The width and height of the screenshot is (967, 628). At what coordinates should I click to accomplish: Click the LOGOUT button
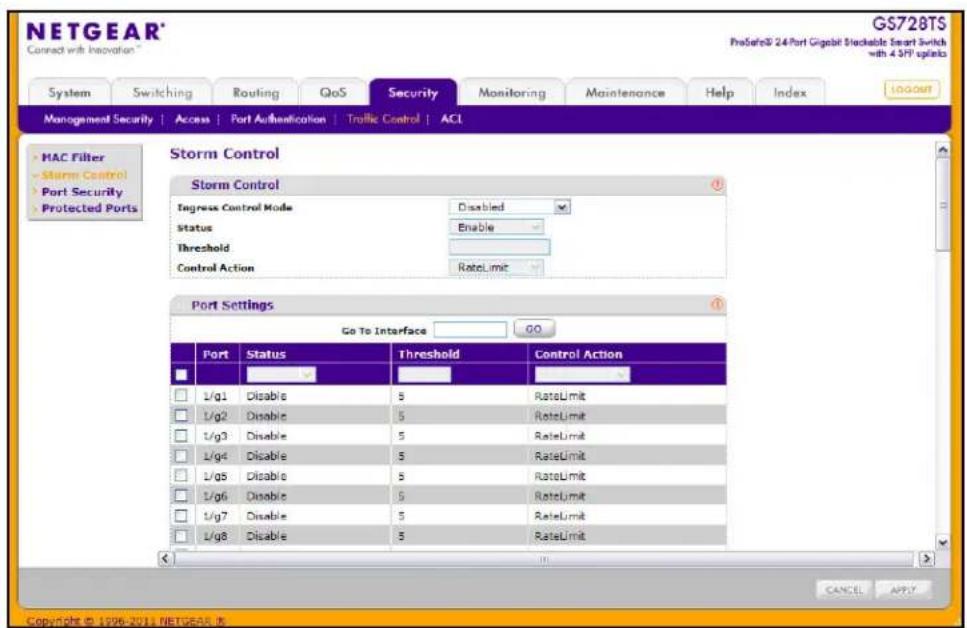911,89
